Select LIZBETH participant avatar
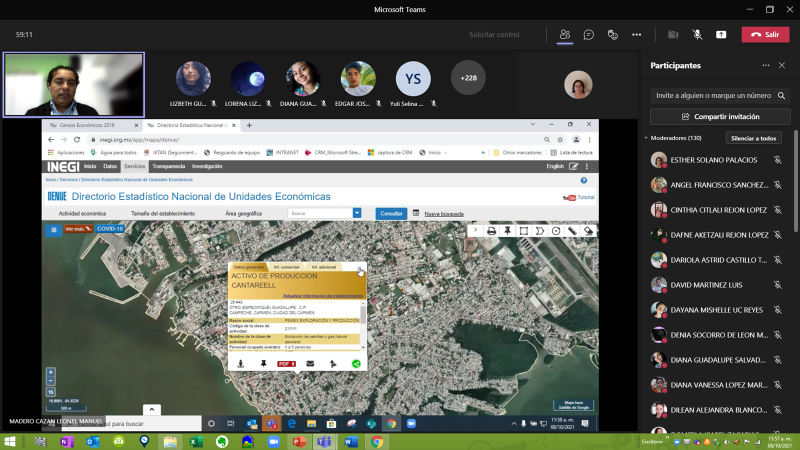This screenshot has width=800, height=450. [x=193, y=79]
